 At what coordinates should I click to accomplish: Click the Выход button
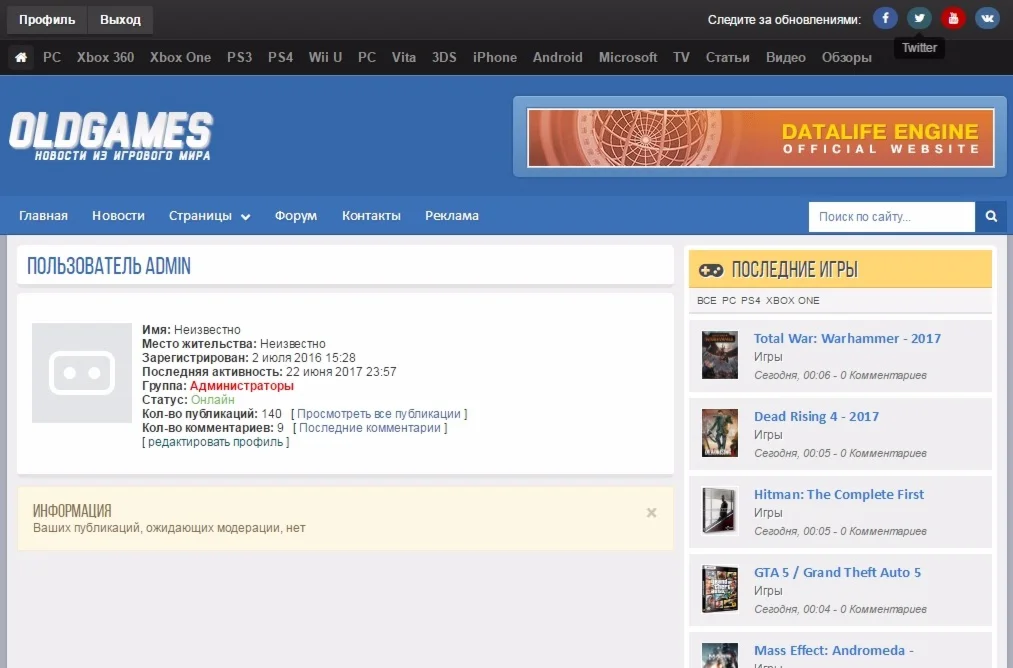click(120, 19)
